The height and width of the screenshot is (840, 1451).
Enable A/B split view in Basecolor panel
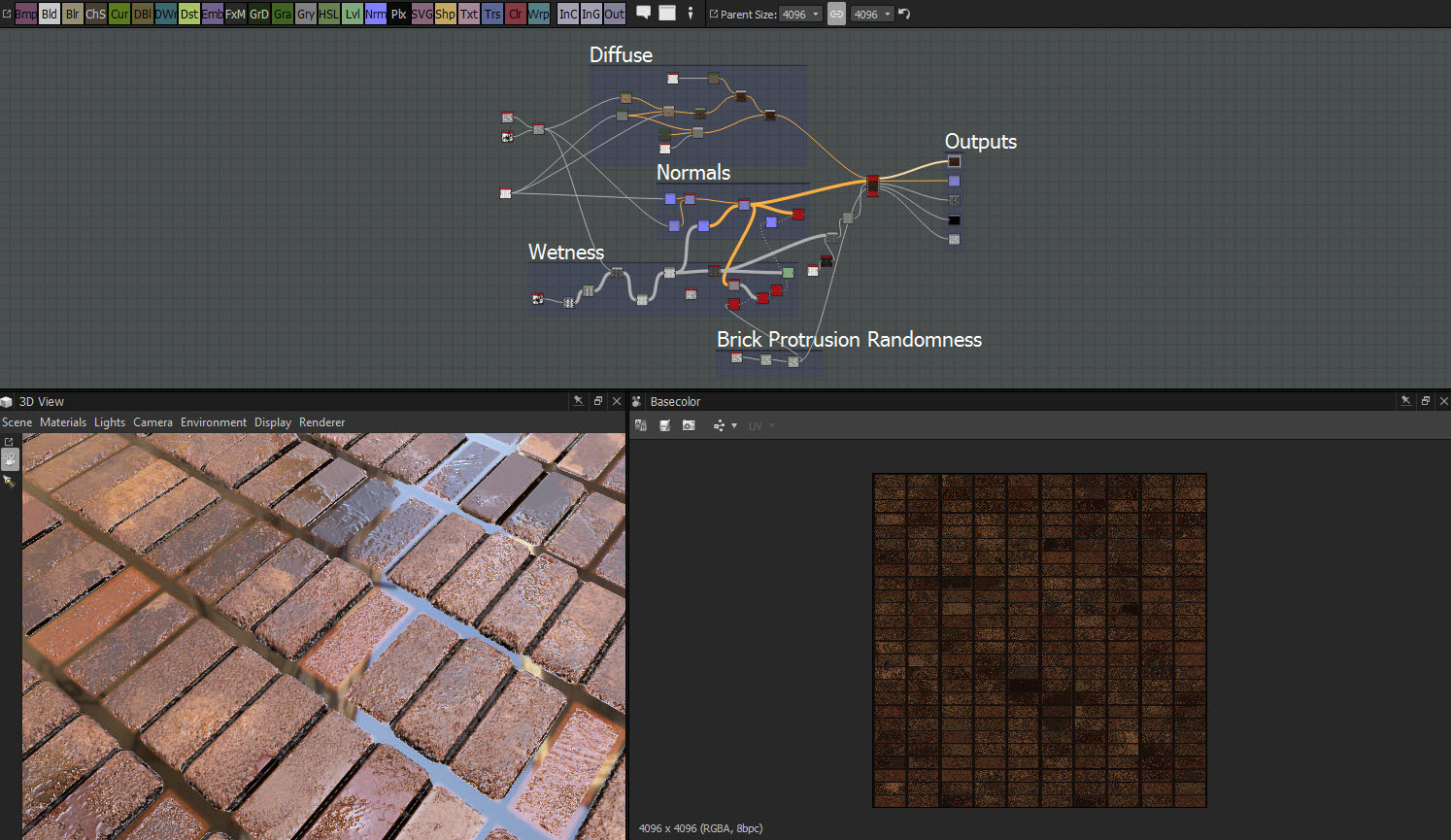[x=641, y=425]
